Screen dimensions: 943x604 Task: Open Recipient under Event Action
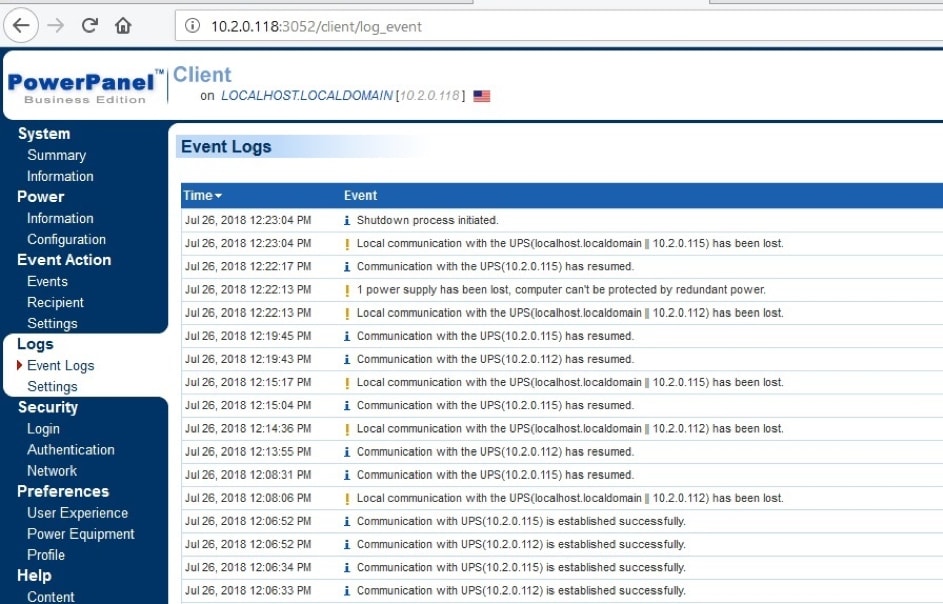(x=55, y=302)
